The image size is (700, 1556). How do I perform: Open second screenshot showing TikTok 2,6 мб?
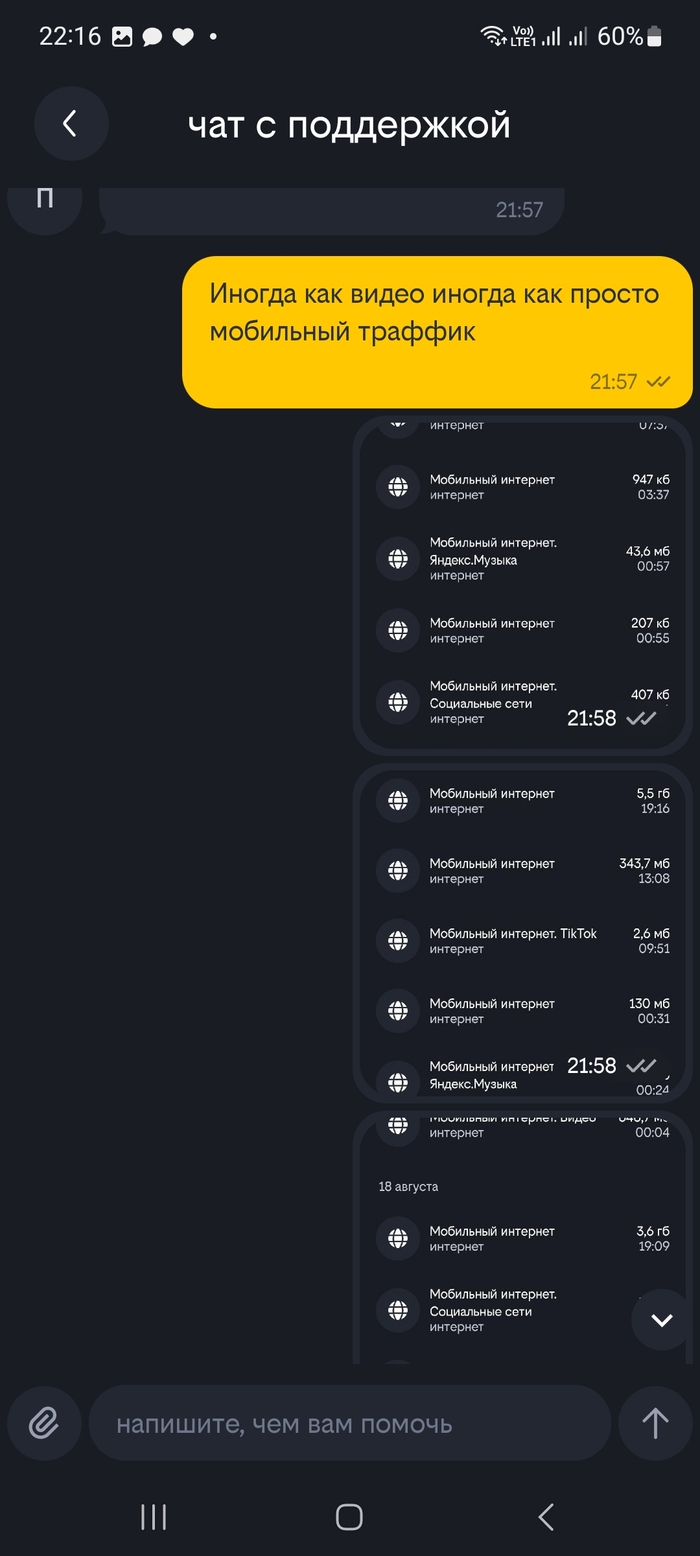522,940
